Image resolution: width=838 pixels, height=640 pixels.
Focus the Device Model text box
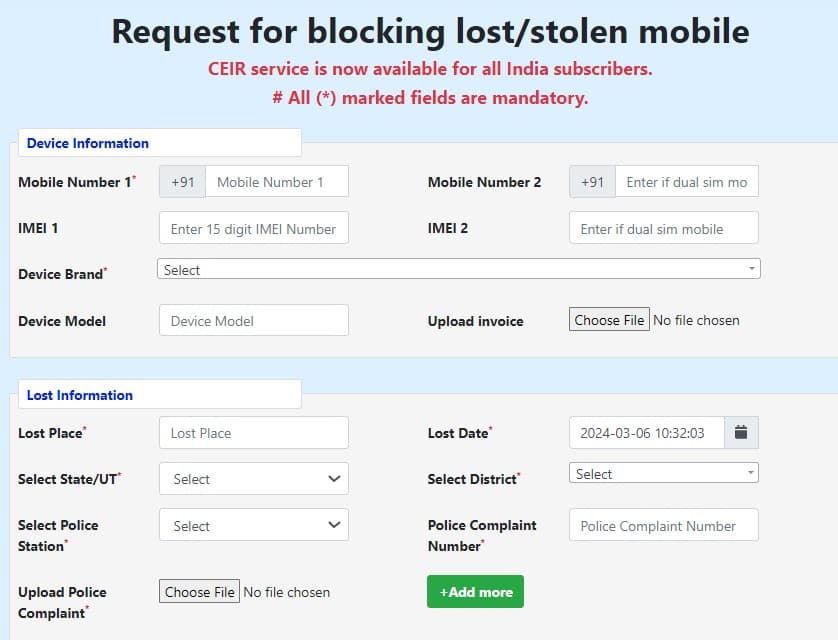254,321
